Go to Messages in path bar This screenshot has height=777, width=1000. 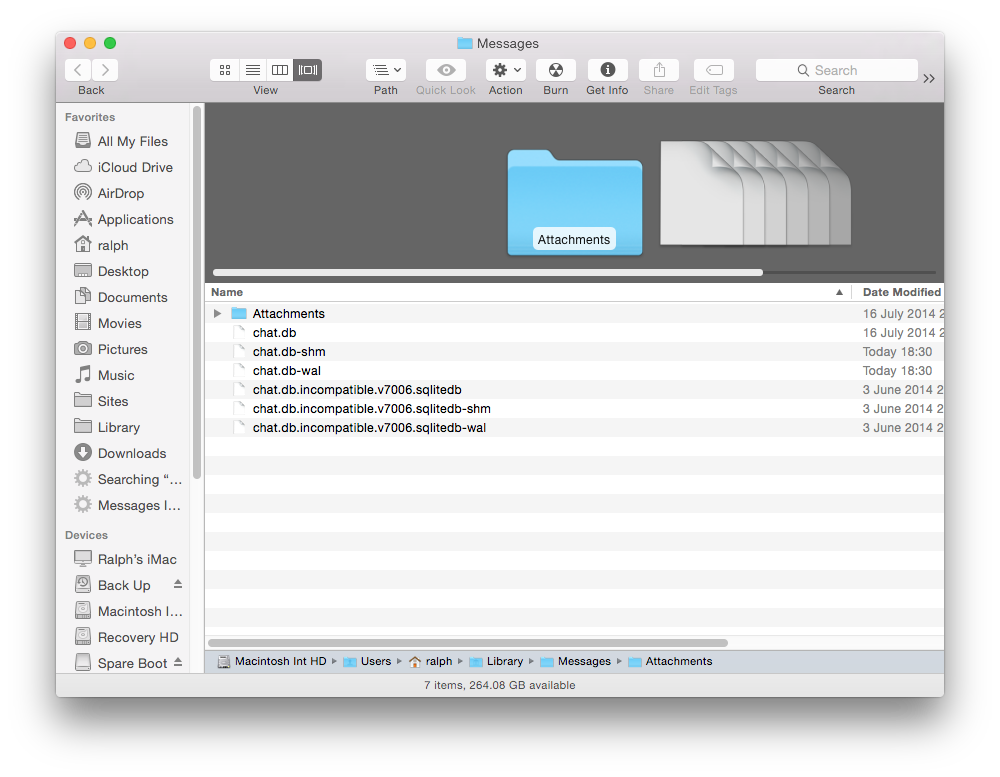(575, 662)
